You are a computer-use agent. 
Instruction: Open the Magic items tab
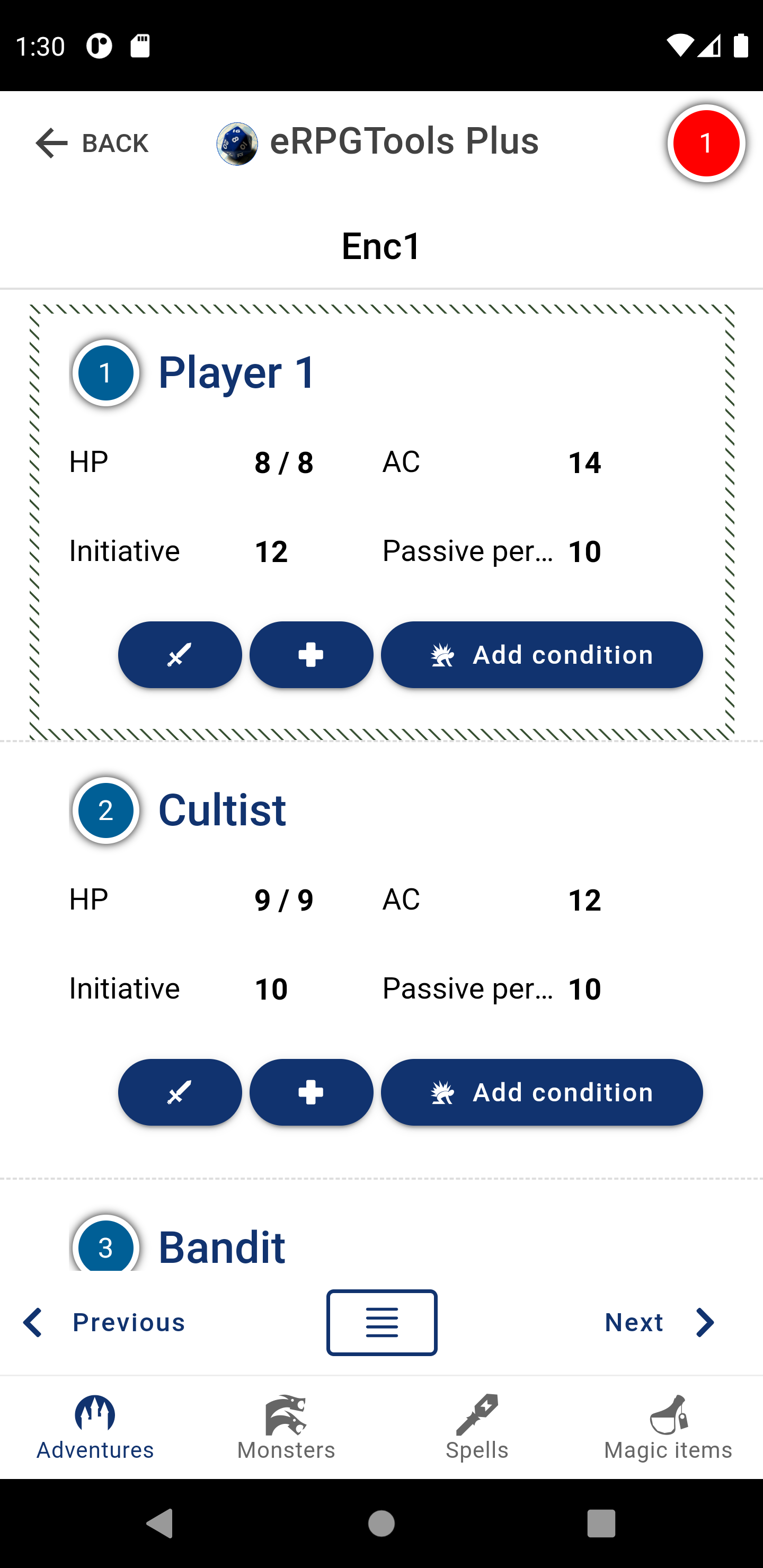668,1428
